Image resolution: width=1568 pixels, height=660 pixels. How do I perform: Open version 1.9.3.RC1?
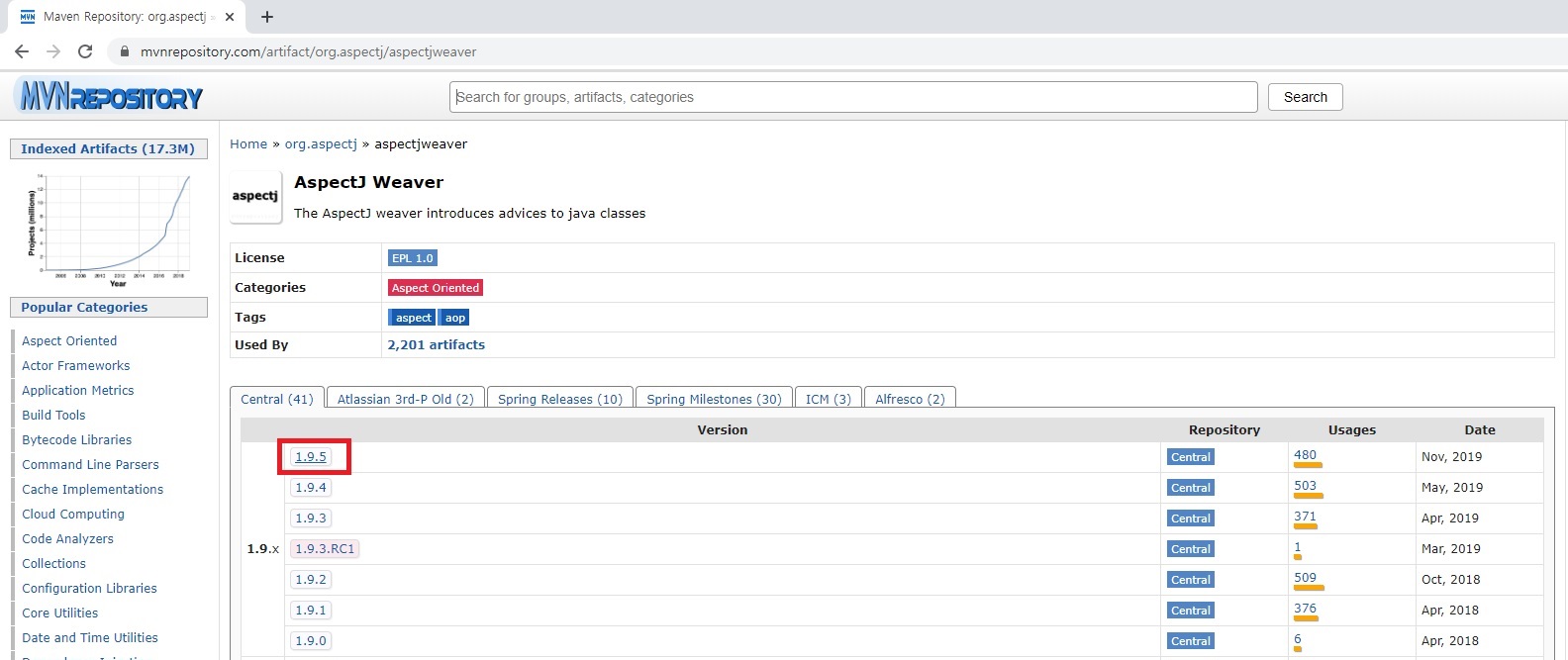[x=325, y=549]
